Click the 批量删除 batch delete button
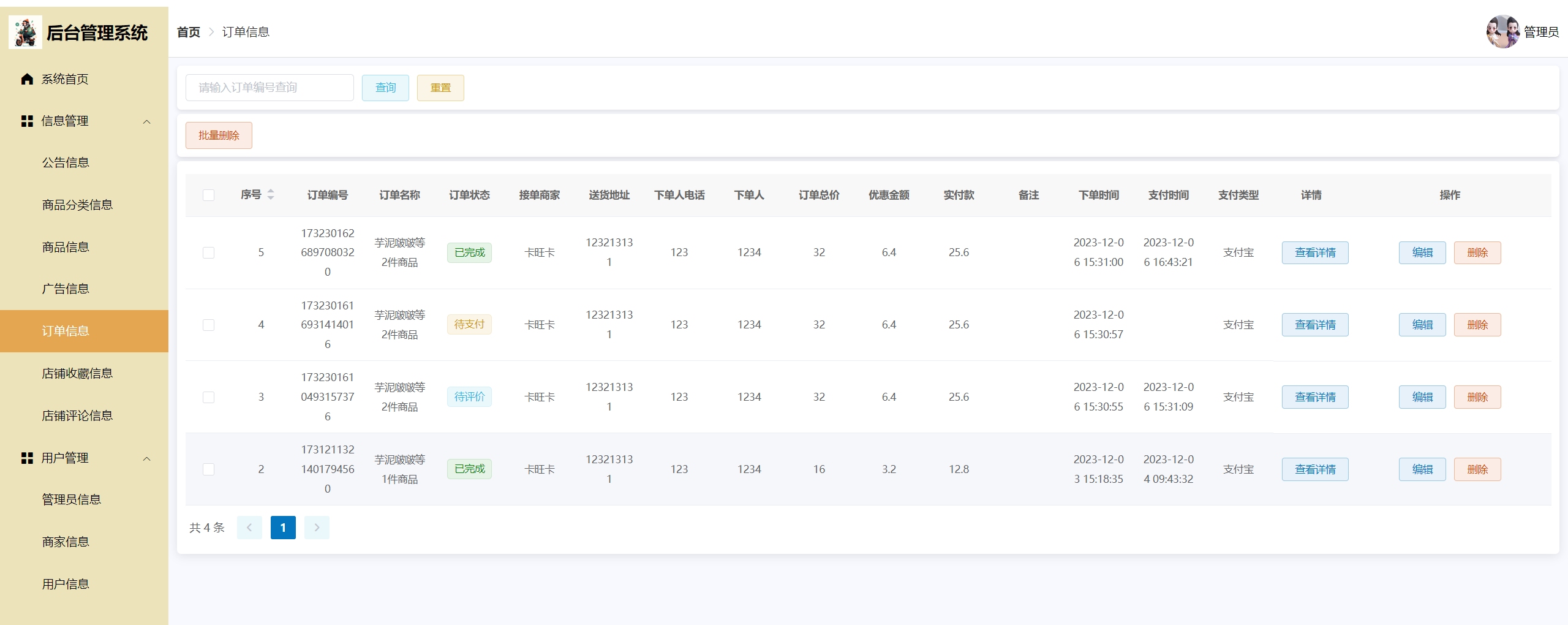Screen dimensions: 1568x625 click(x=219, y=135)
